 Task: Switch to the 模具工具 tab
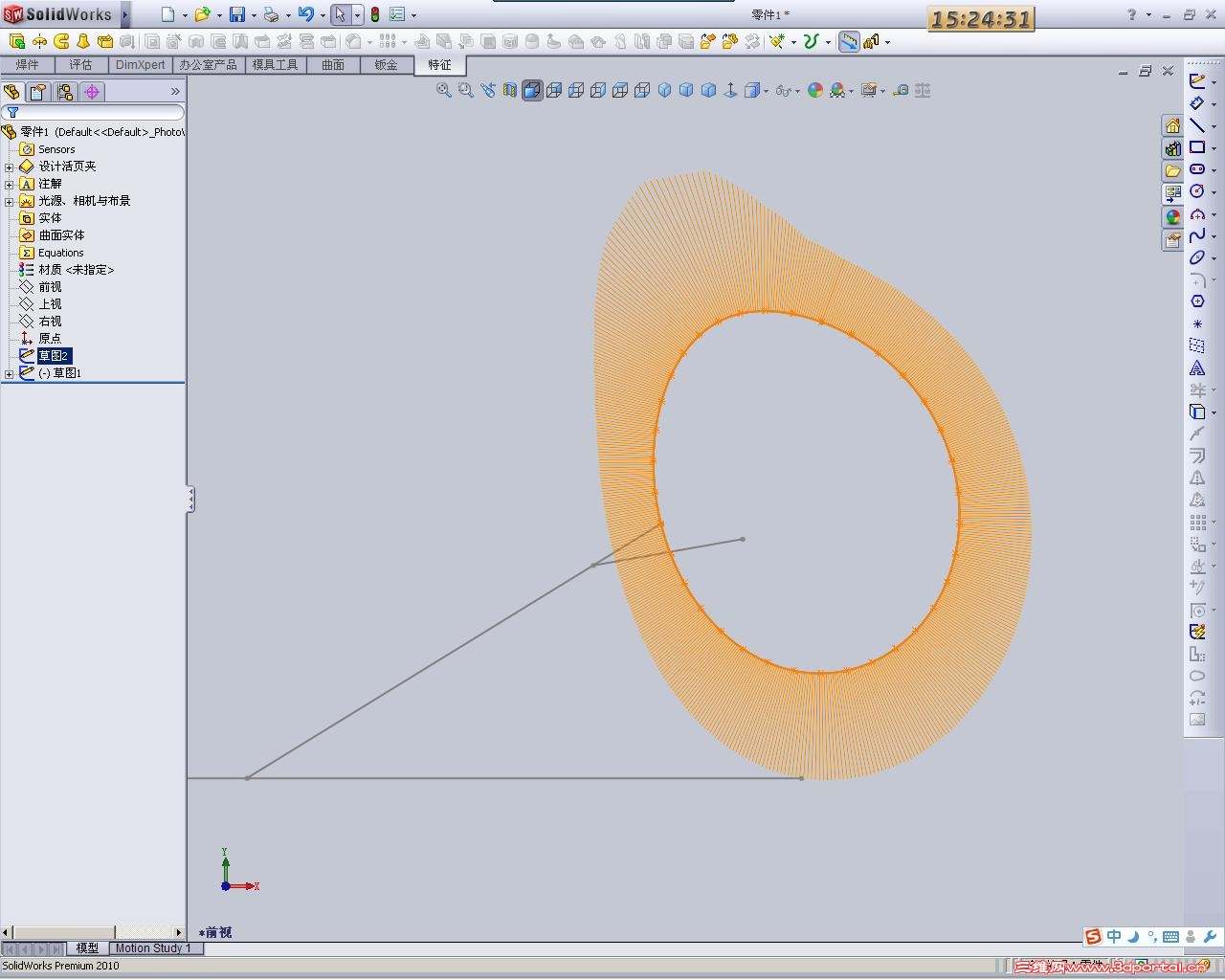(x=275, y=65)
